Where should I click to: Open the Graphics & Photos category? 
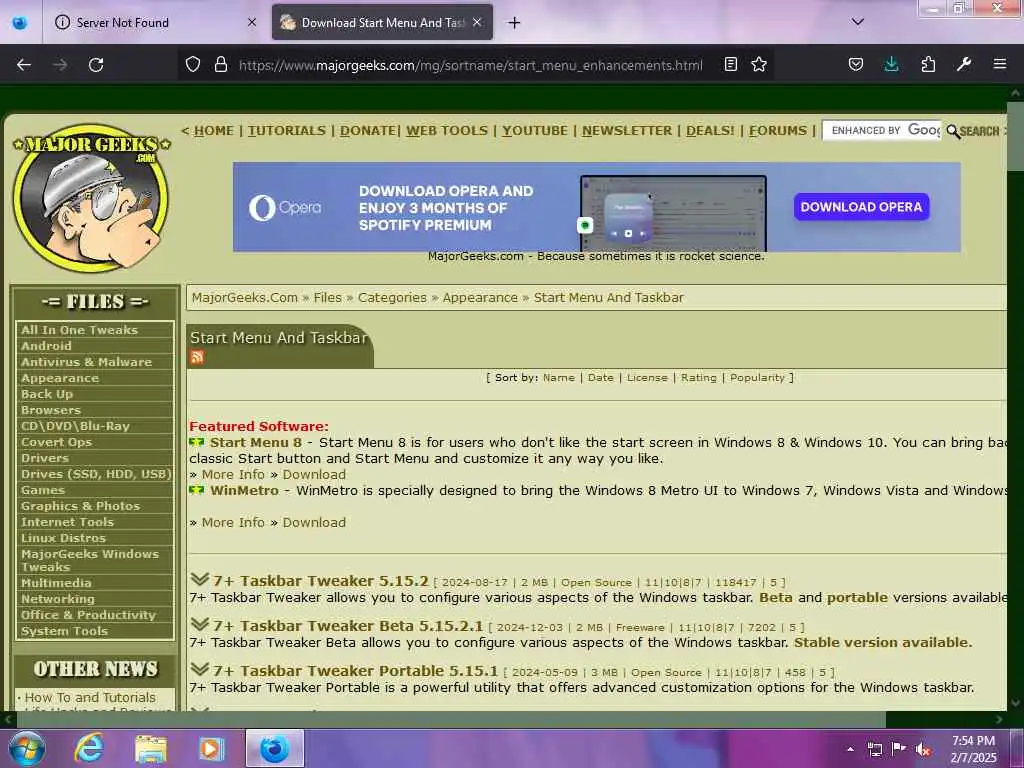80,507
